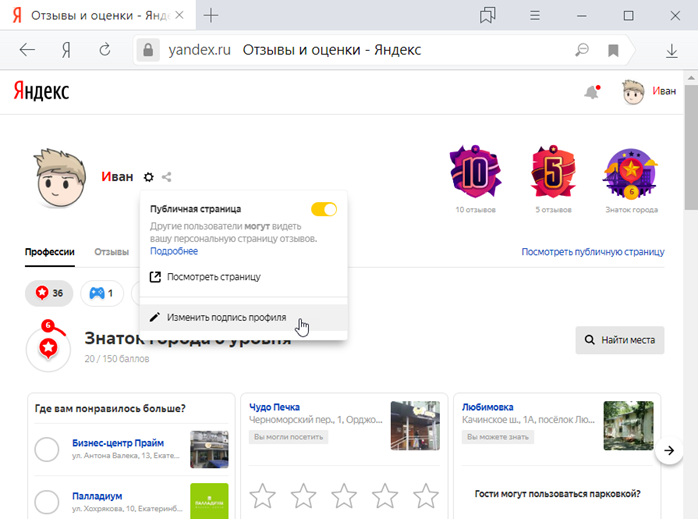698x519 pixels.
Task: Reload the page with the refresh icon
Action: tap(105, 49)
